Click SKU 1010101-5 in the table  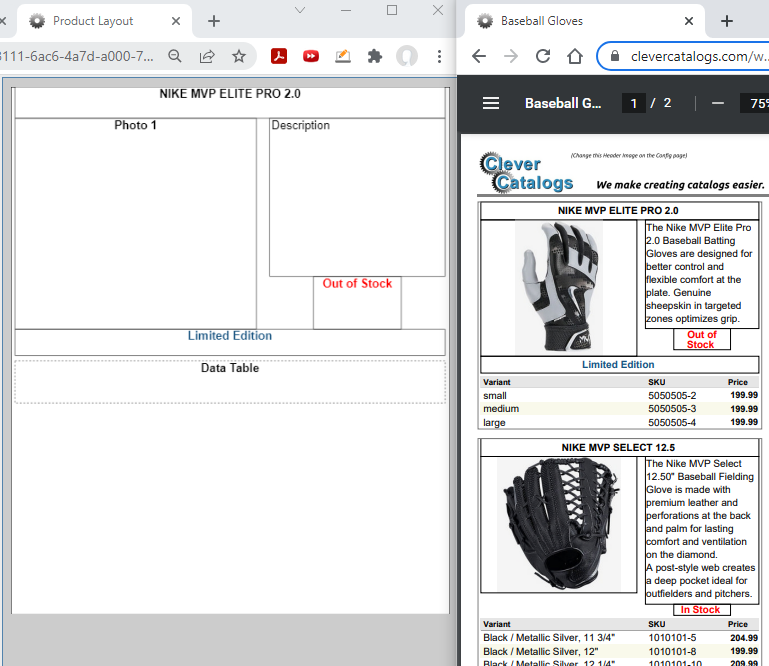pos(672,638)
